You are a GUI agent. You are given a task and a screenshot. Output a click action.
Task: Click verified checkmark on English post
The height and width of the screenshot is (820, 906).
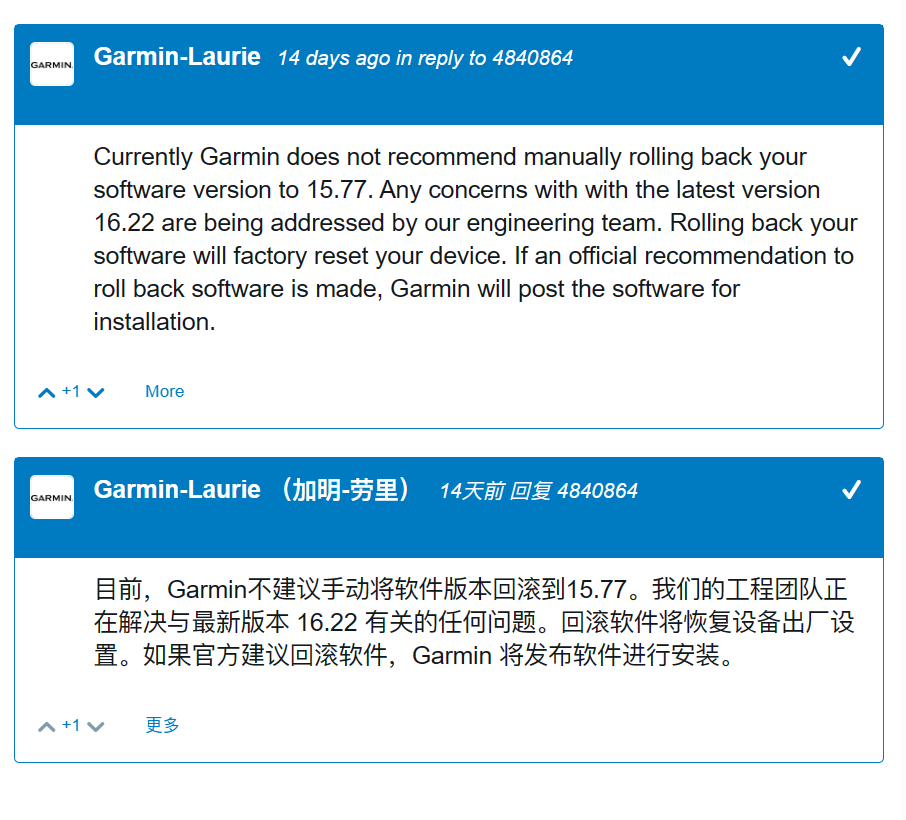[851, 58]
